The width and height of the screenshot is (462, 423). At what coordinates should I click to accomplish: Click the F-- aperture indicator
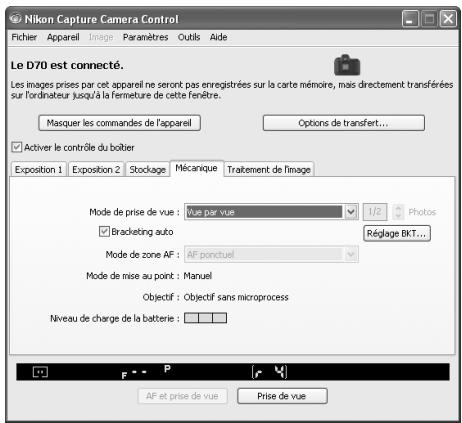(134, 374)
